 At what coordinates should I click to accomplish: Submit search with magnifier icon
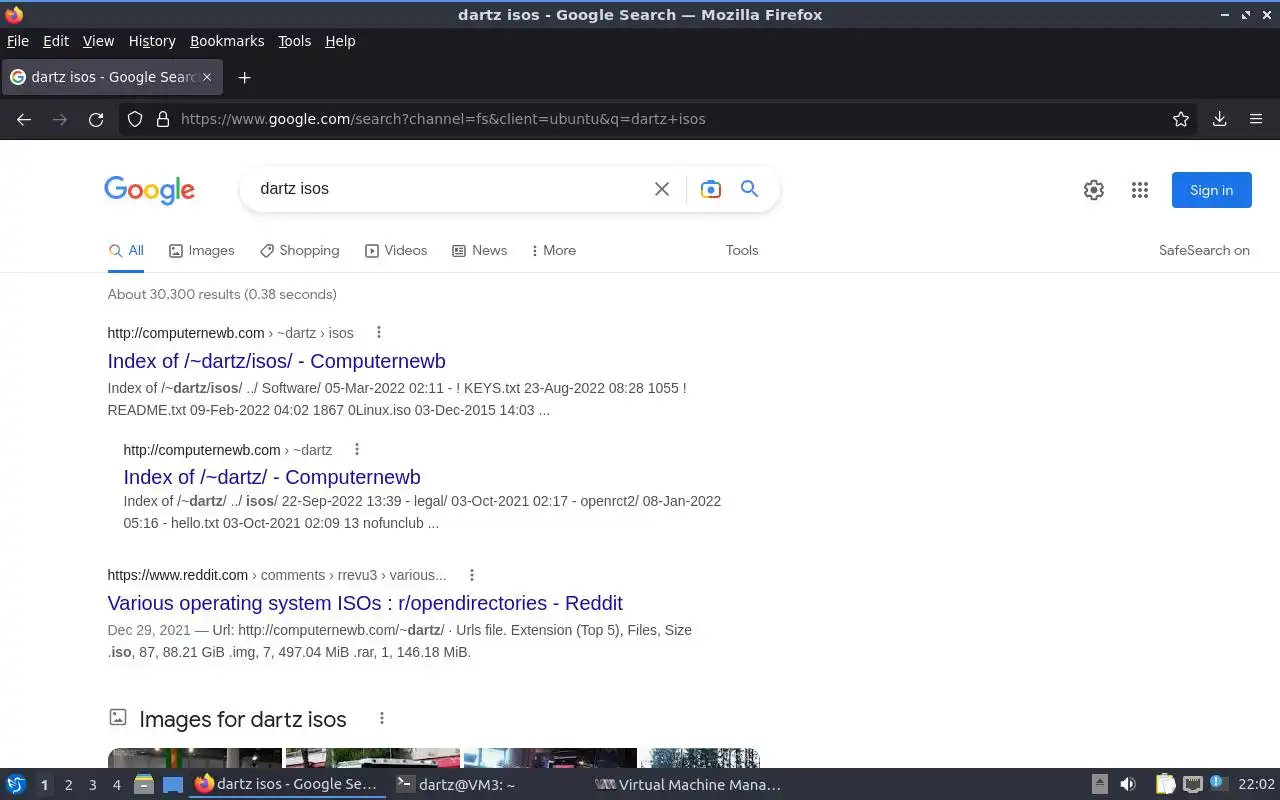click(749, 188)
